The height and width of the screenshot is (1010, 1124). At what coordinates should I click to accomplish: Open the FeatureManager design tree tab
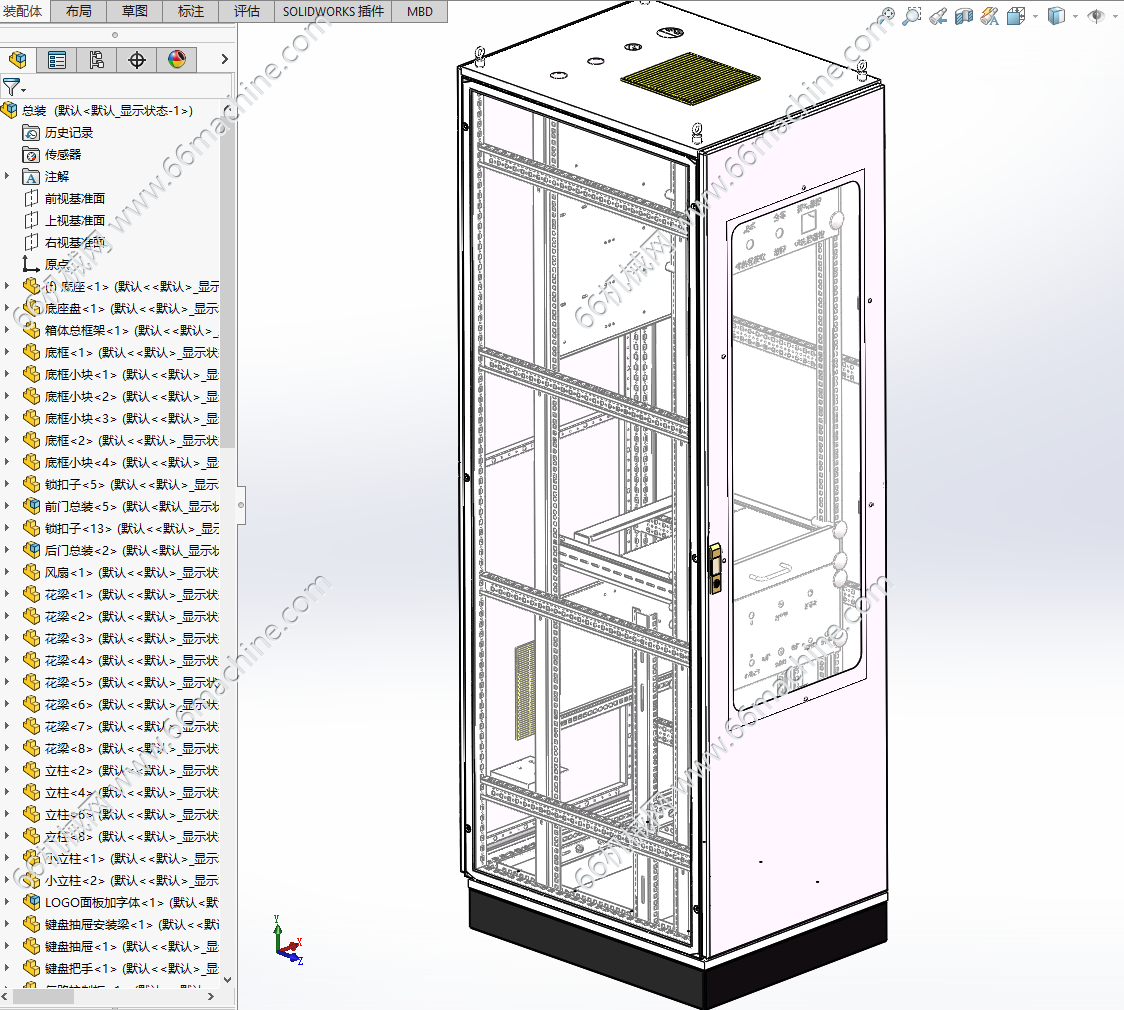(18, 59)
